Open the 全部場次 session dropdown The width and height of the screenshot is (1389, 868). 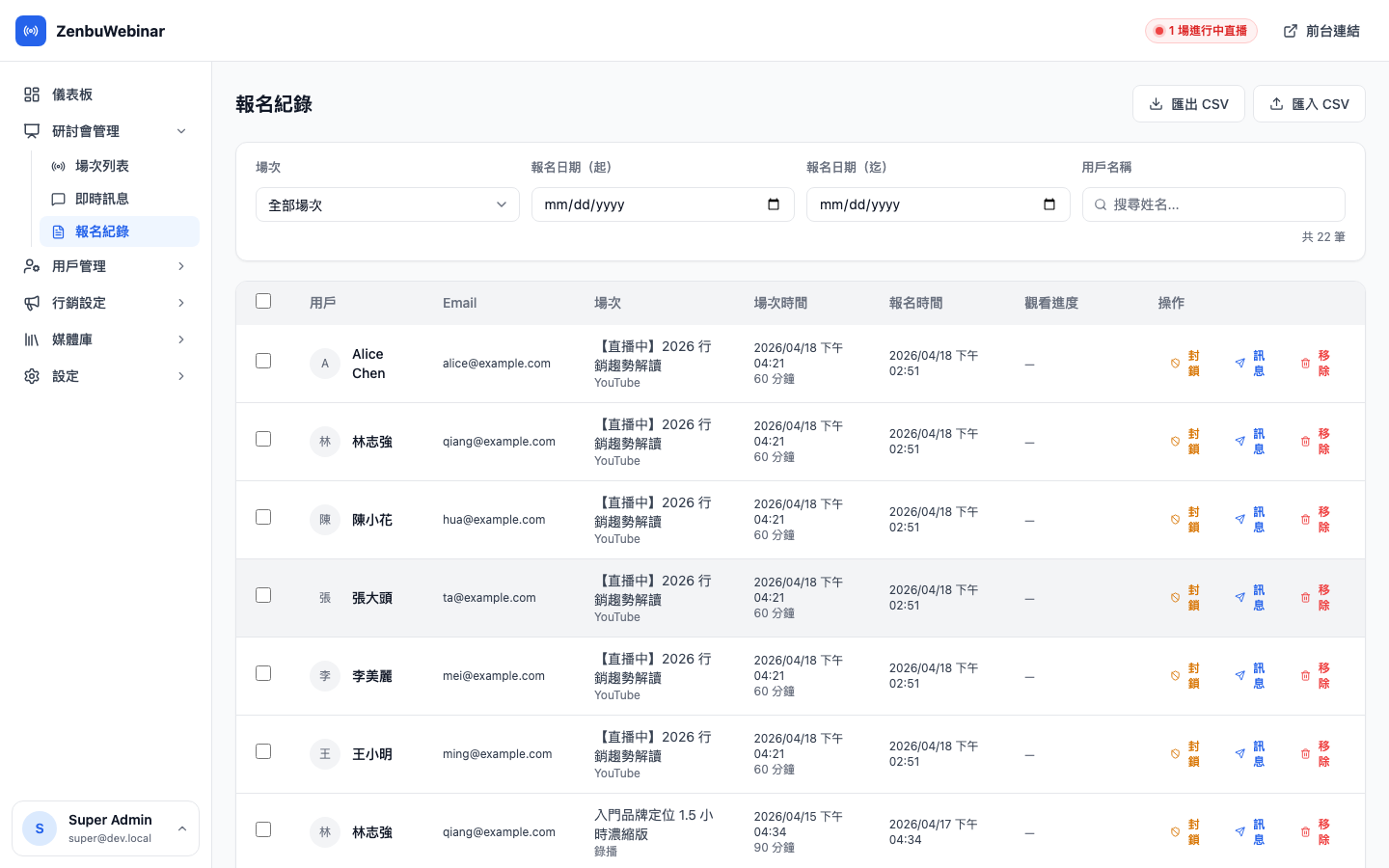pyautogui.click(x=387, y=204)
